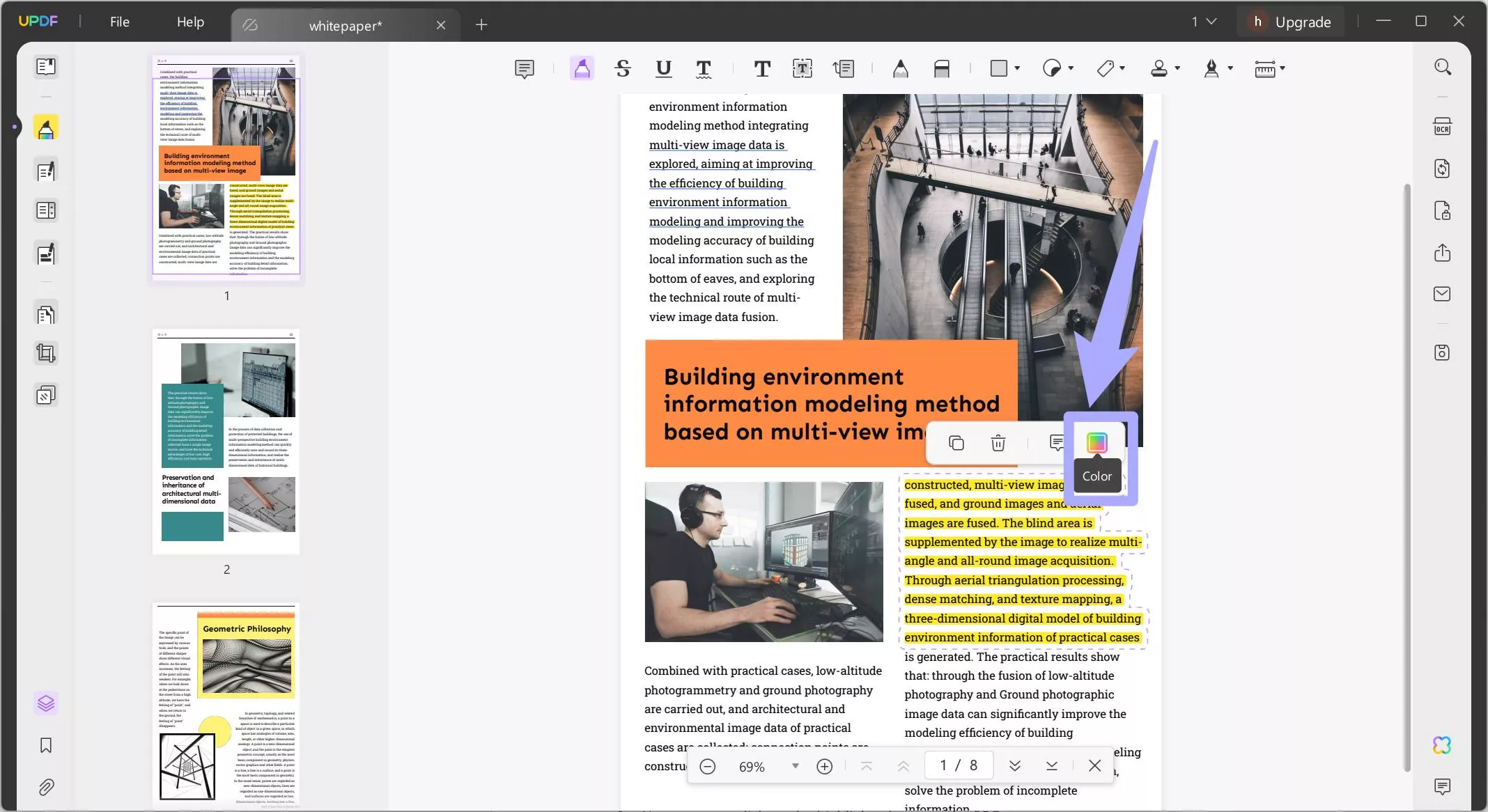Open the search magnifier icon

[x=1442, y=67]
